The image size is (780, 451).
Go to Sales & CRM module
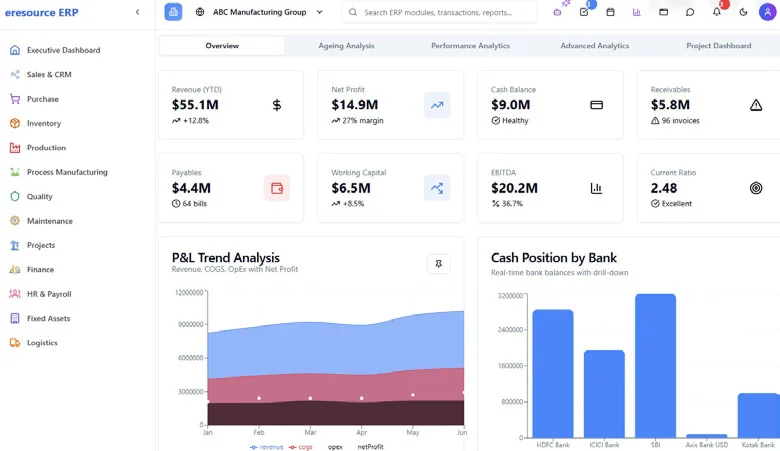[49, 74]
